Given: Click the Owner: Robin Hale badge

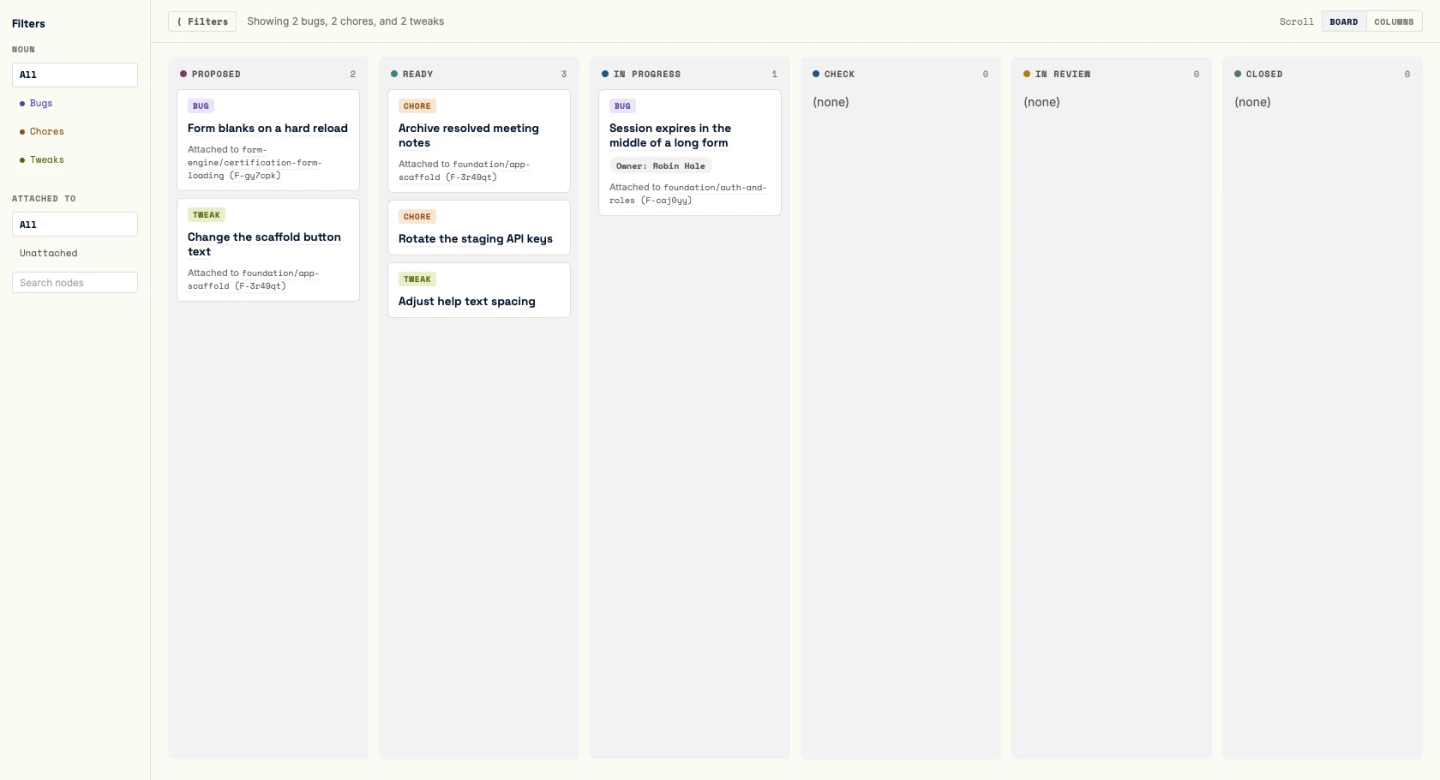Looking at the screenshot, I should (x=661, y=166).
